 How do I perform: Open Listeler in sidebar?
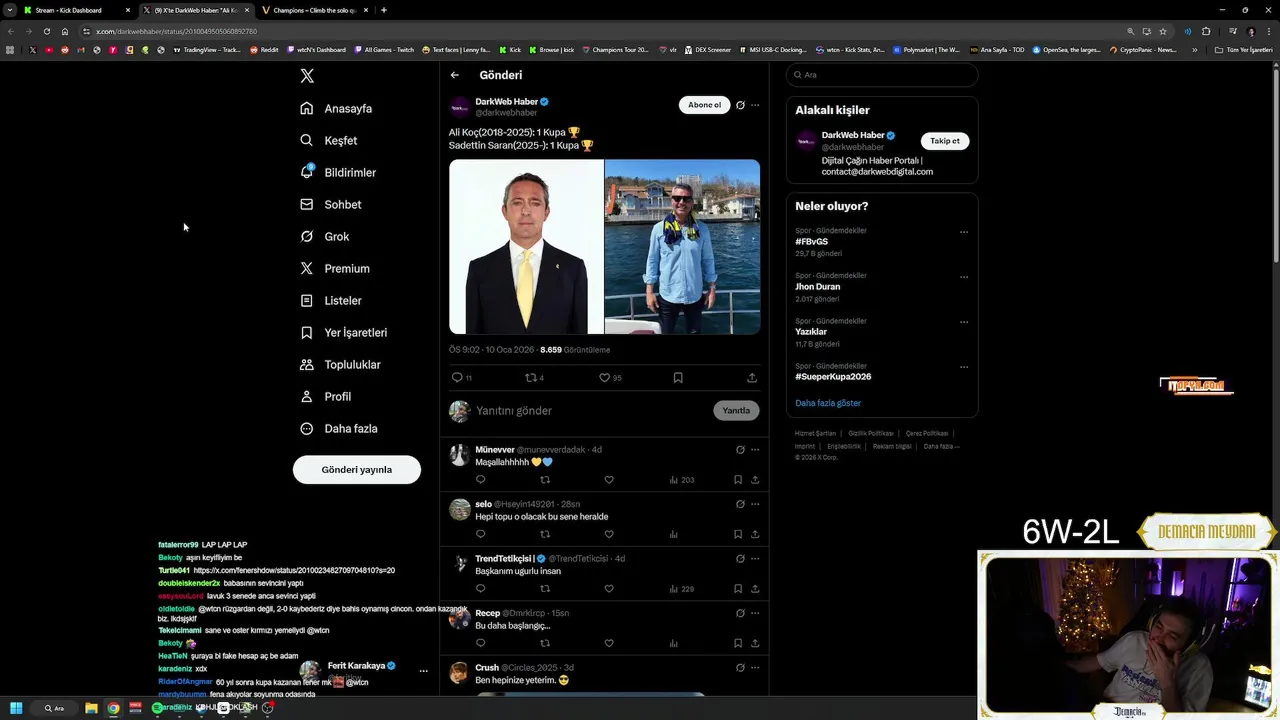(331, 300)
